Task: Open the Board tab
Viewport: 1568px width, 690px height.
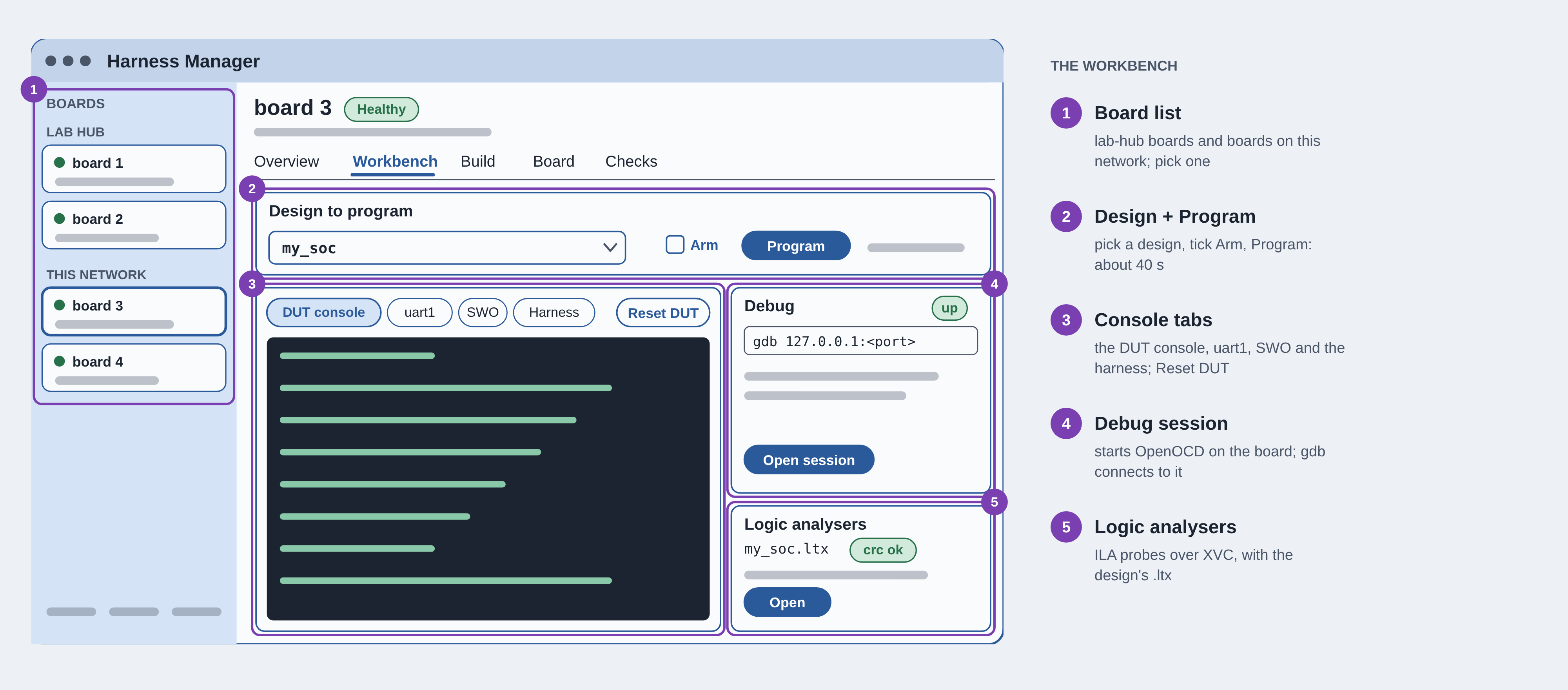Action: click(553, 162)
